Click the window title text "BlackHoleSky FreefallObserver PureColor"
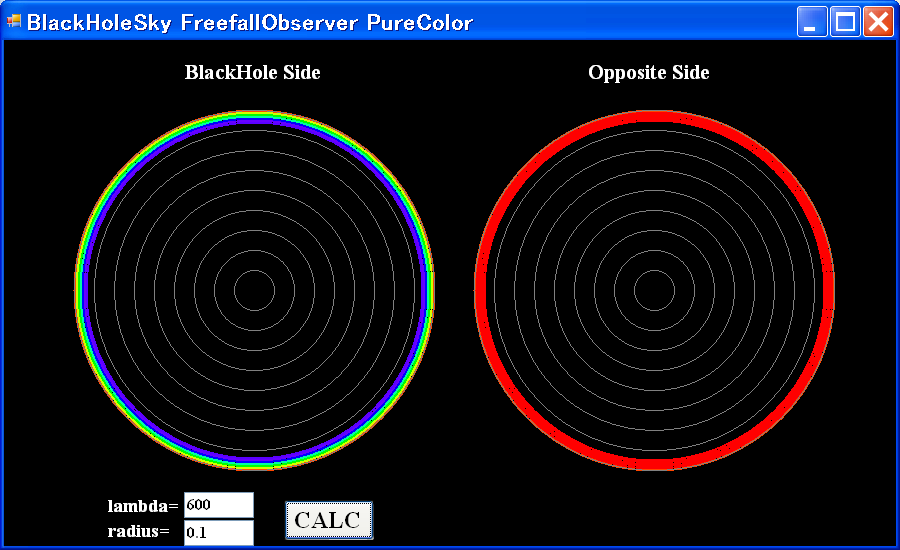 250,22
